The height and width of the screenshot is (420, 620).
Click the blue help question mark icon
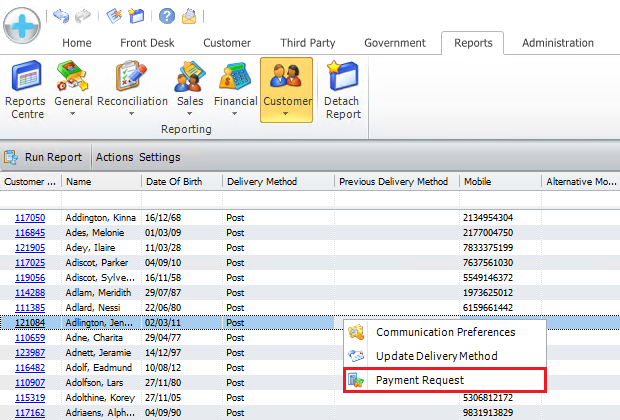pos(167,16)
